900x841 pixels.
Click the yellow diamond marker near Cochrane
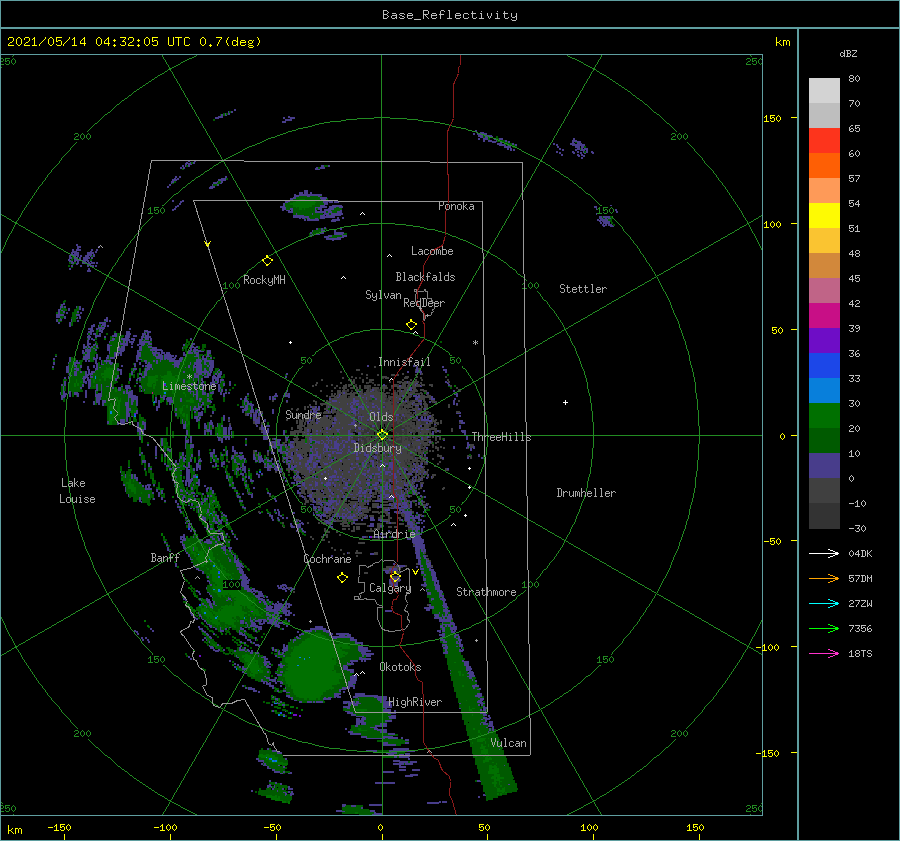coord(342,578)
